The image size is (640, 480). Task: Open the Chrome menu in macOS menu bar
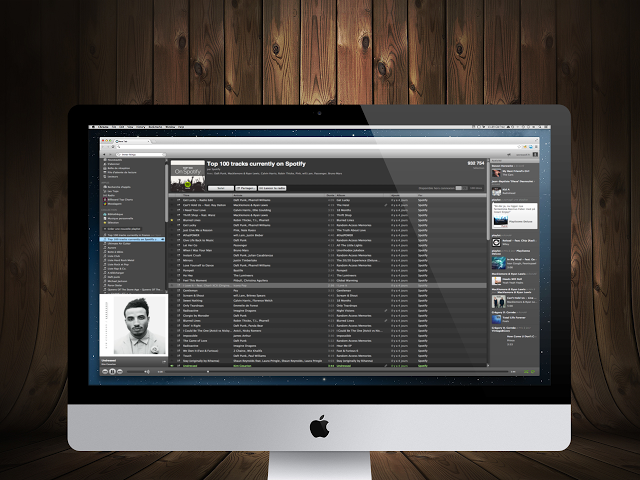(104, 127)
